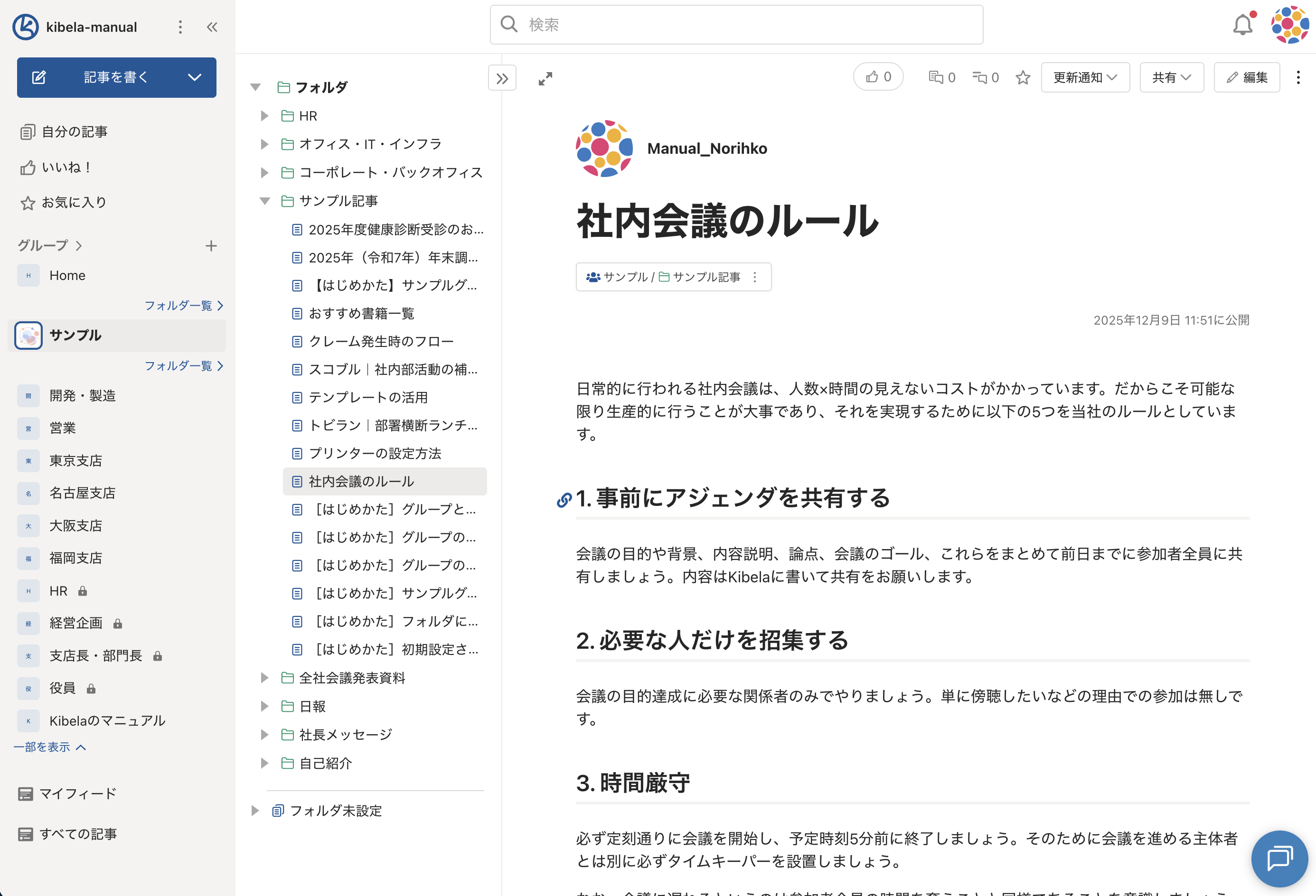
Task: Open the chevron beside 記事を書く button
Action: coord(196,77)
